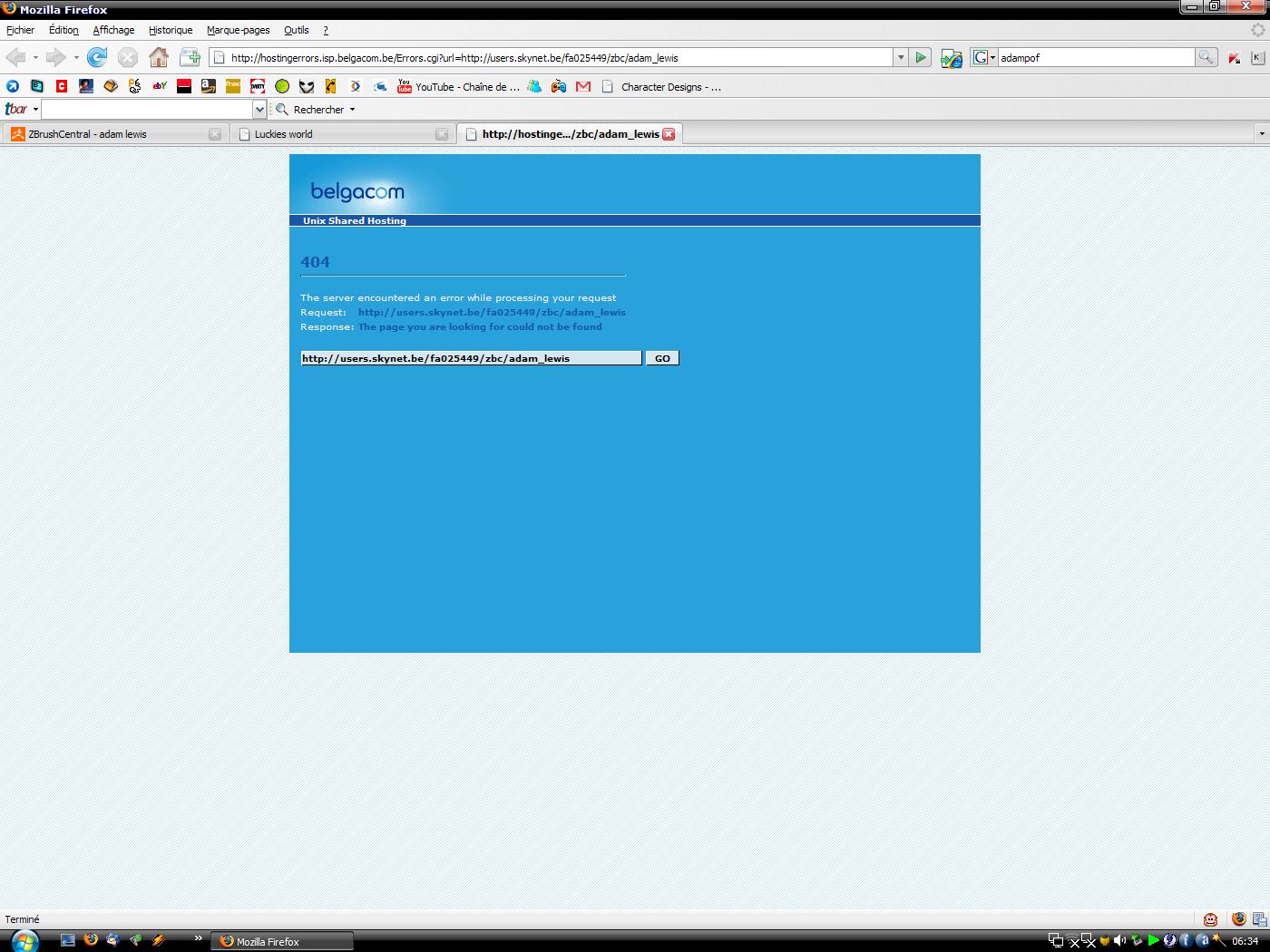Close the Luckies world tab
This screenshot has width=1270, height=952.
click(x=442, y=134)
